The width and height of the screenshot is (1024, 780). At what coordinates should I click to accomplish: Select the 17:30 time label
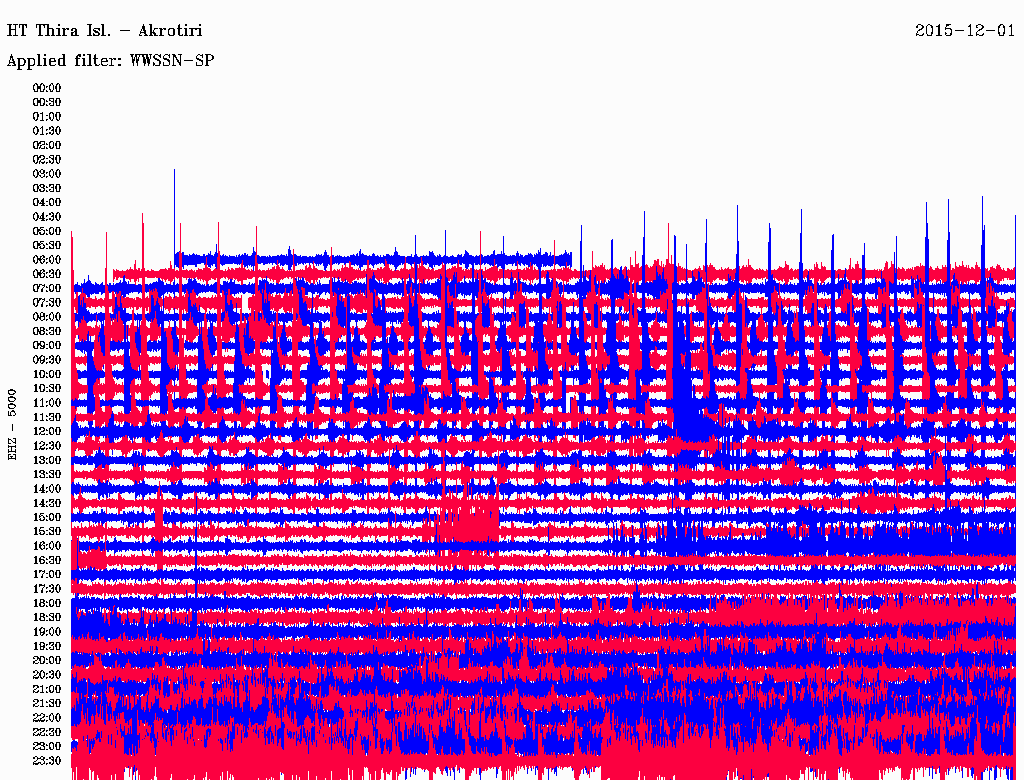(47, 589)
